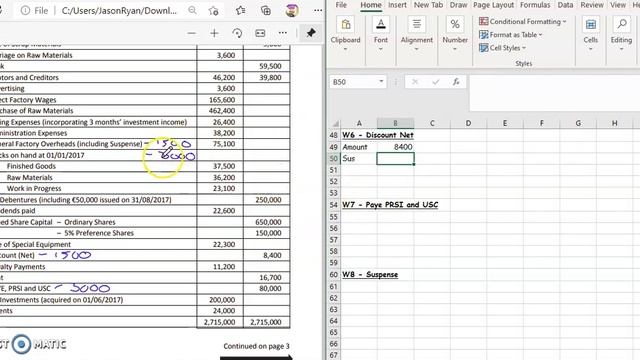Switch to the Home ribbon tab
Image resolution: width=640 pixels, height=360 pixels.
tap(371, 5)
